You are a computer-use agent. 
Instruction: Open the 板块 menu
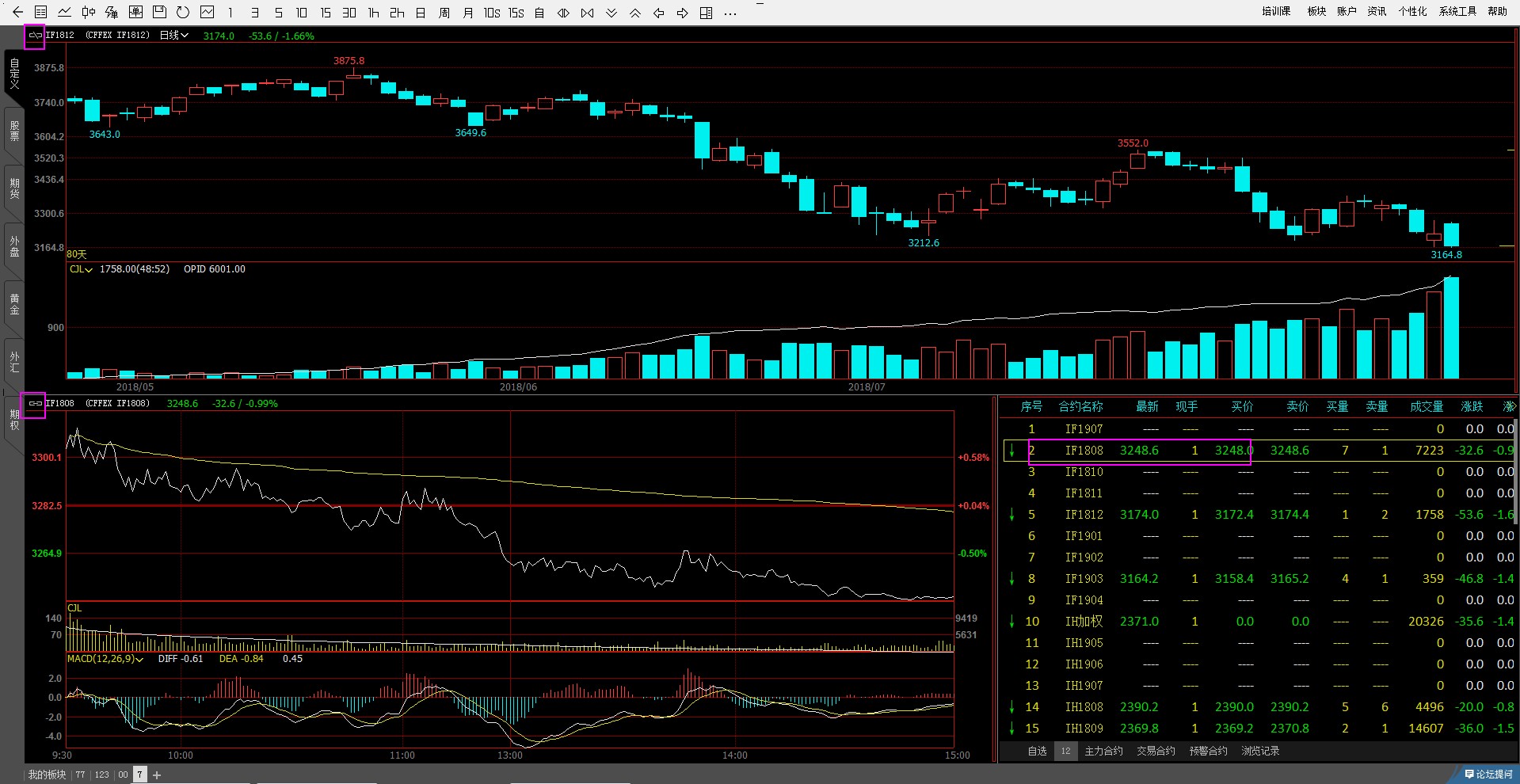click(1316, 11)
